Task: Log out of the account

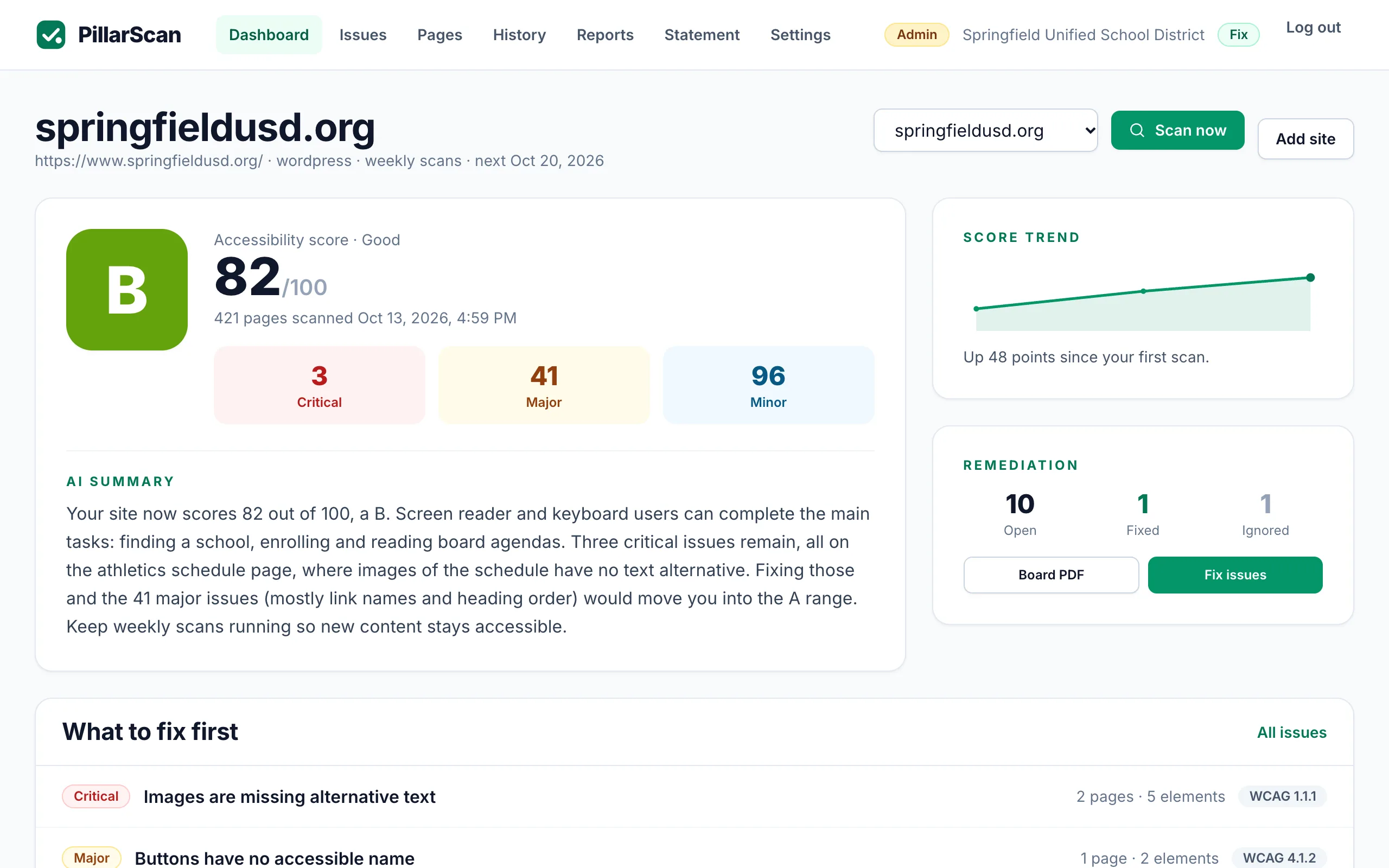Action: pyautogui.click(x=1313, y=28)
